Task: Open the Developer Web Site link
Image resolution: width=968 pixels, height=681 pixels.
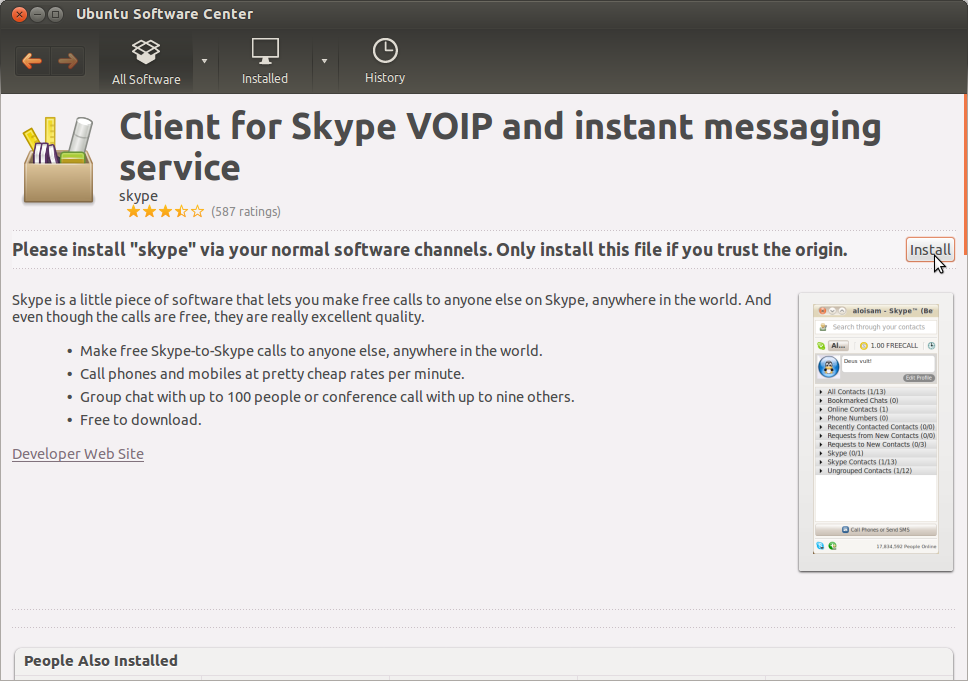Action: click(78, 454)
